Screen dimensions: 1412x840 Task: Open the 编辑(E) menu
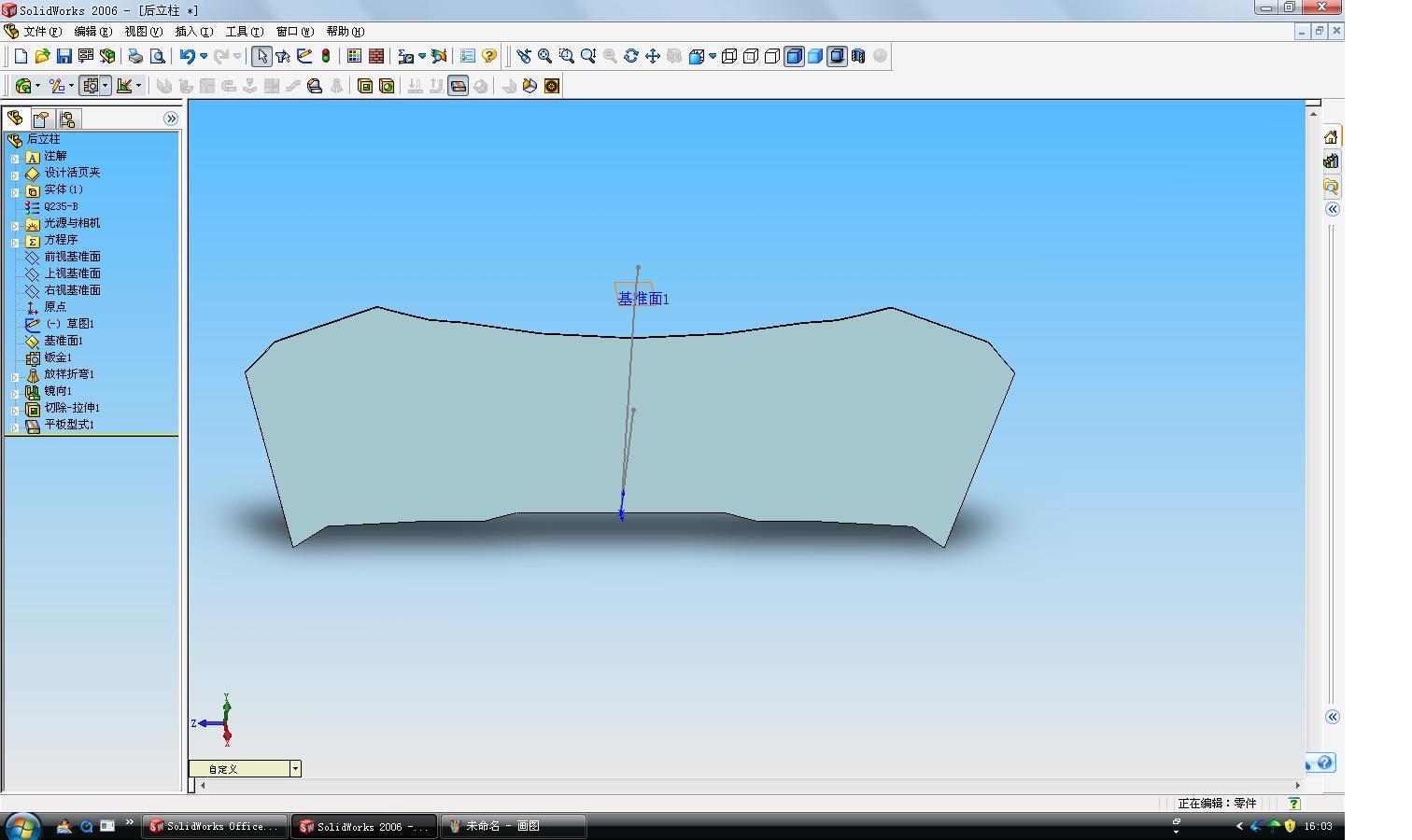92,32
